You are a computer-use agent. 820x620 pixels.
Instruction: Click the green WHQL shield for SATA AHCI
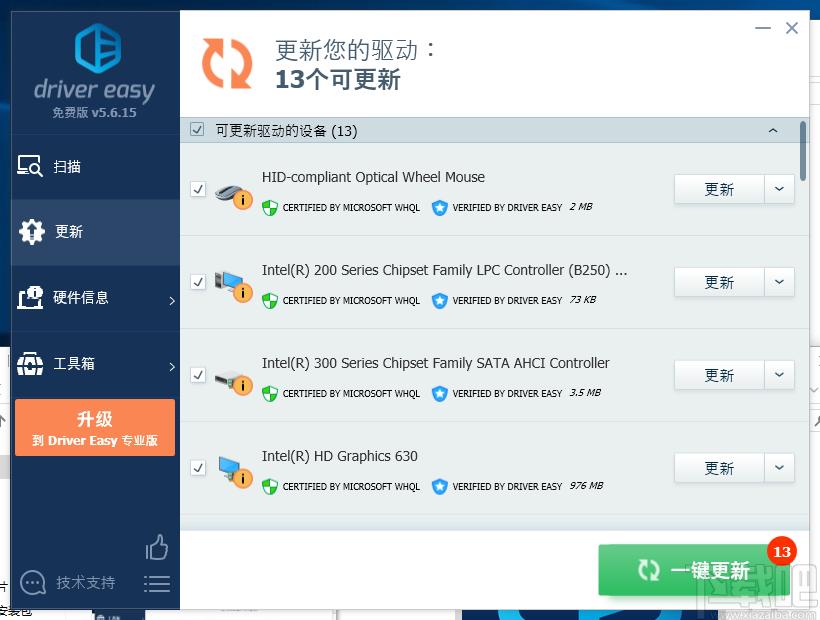(x=270, y=394)
